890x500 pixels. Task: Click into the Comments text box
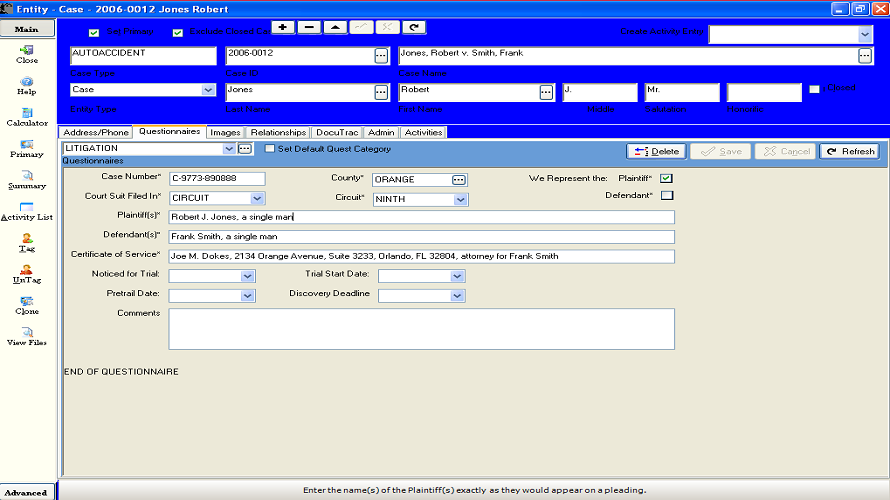tap(421, 328)
